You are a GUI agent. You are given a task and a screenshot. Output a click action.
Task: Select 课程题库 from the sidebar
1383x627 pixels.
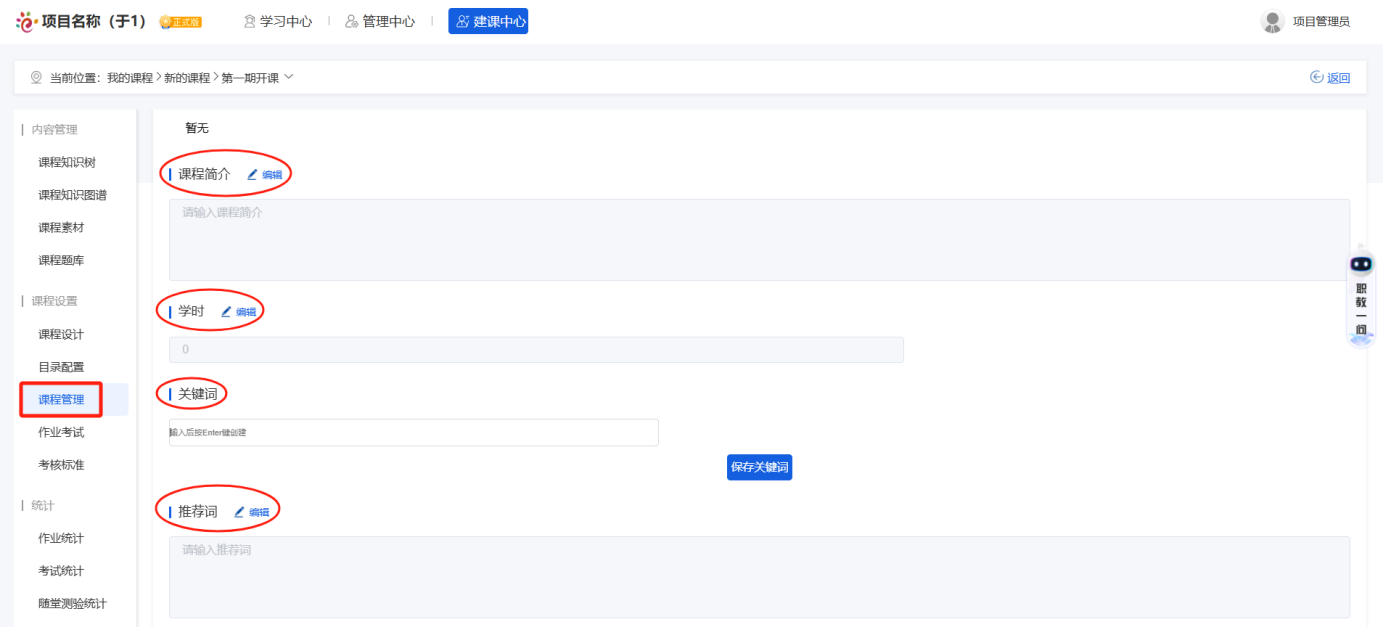(x=61, y=260)
